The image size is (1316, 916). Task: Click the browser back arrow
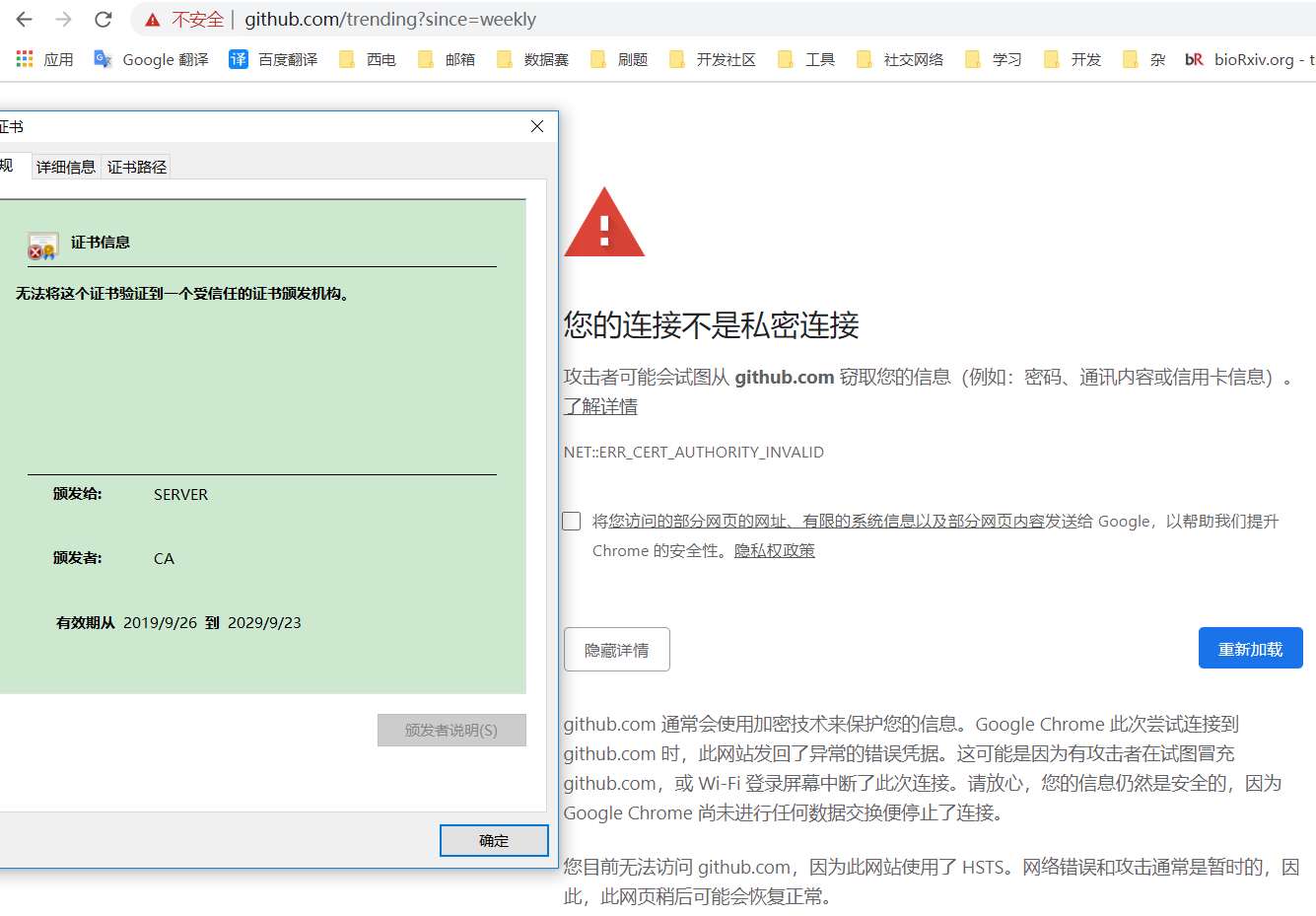tap(25, 19)
